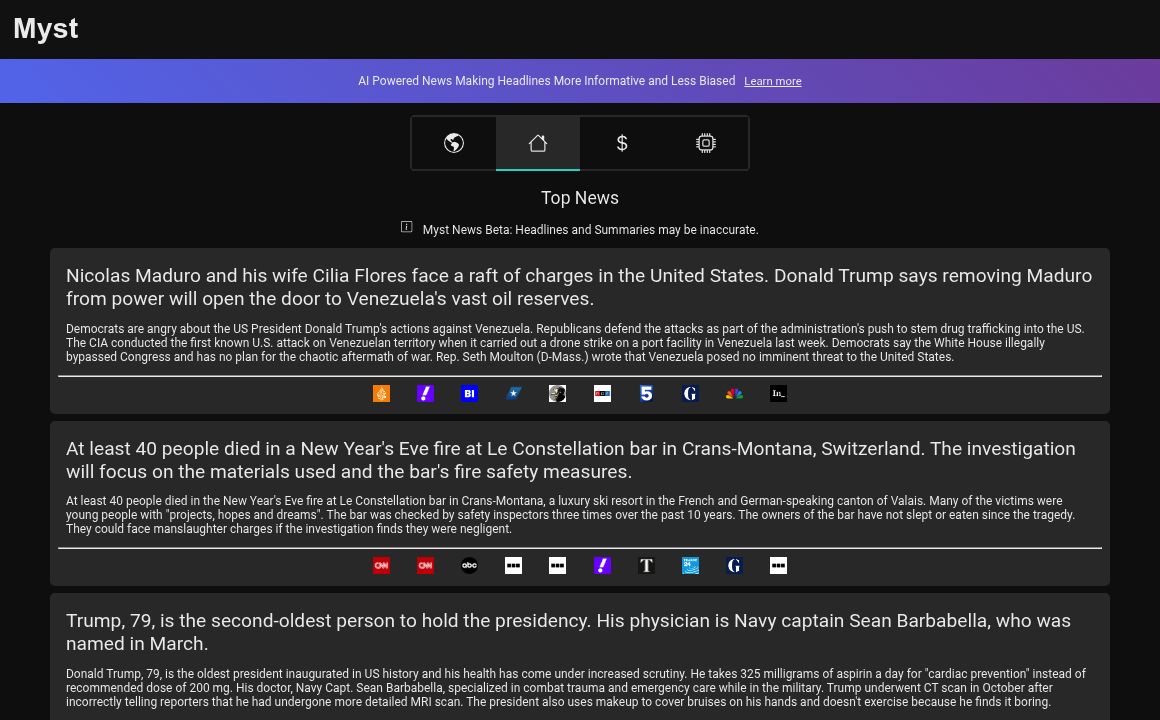Image resolution: width=1160 pixels, height=720 pixels.
Task: Switch to the World news globe tab
Action: pos(453,143)
